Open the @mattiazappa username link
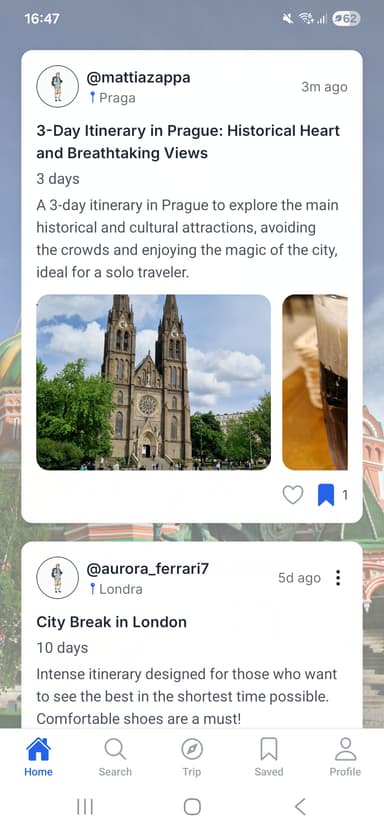Viewport: 384px width, 832px height. pos(138,78)
